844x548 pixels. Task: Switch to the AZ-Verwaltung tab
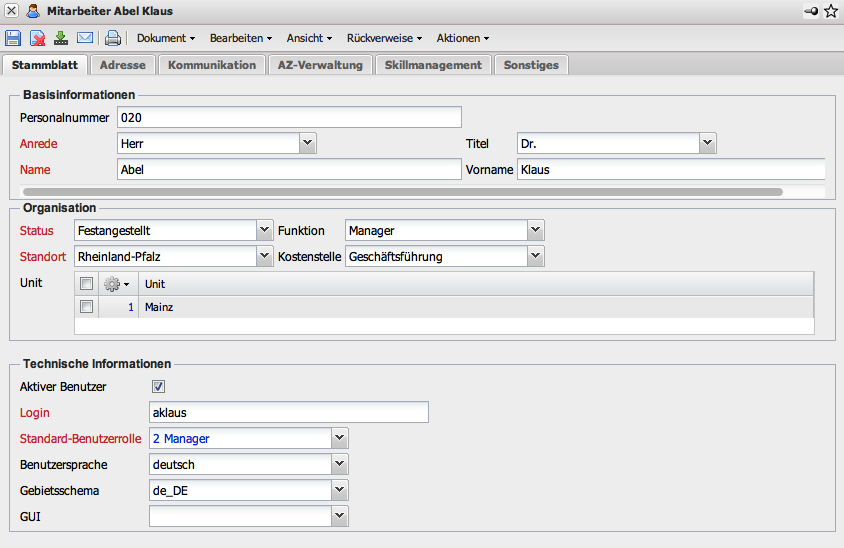(x=319, y=65)
